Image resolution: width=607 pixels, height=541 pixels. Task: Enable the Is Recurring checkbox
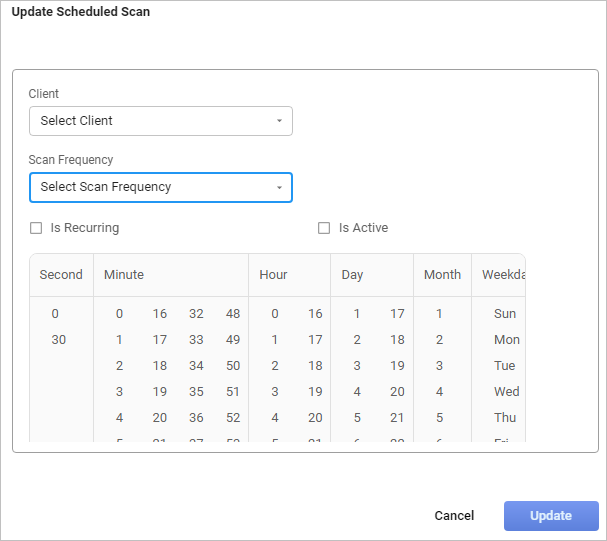pyautogui.click(x=36, y=228)
